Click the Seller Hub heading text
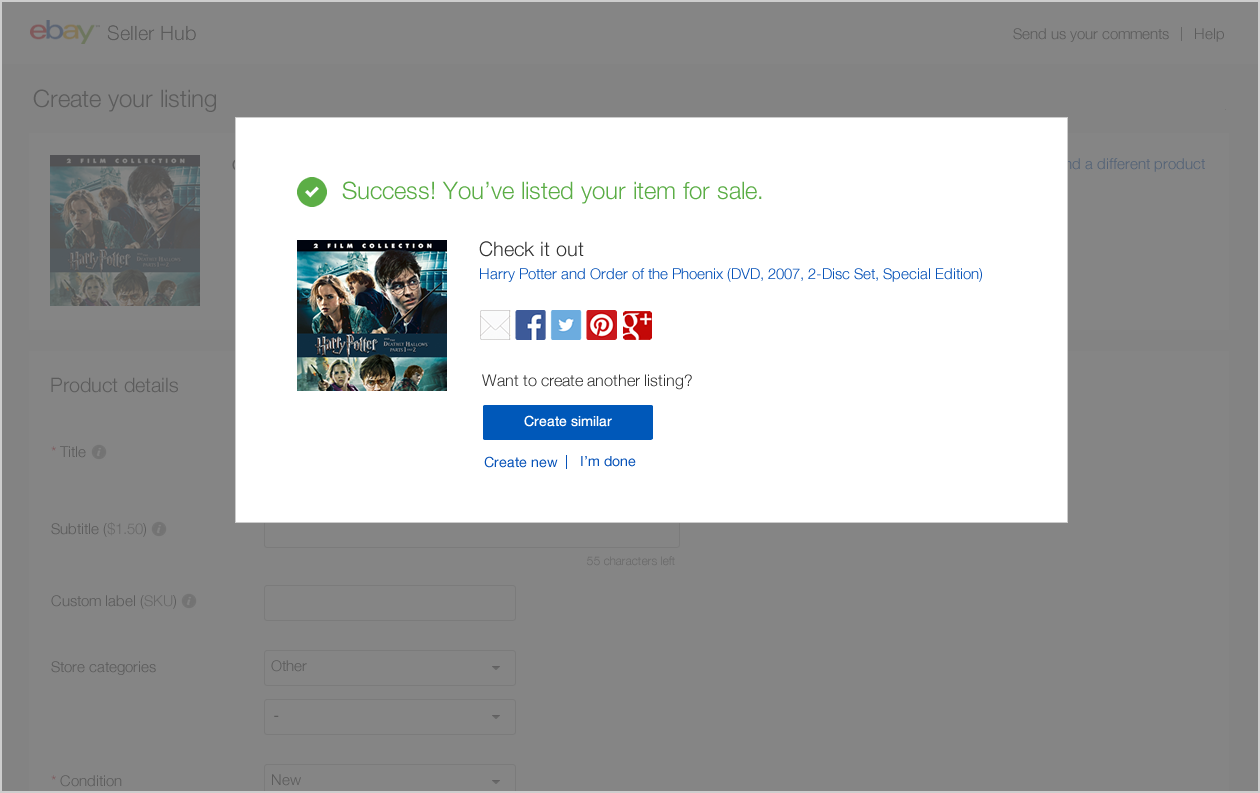1260x793 pixels. click(x=152, y=33)
